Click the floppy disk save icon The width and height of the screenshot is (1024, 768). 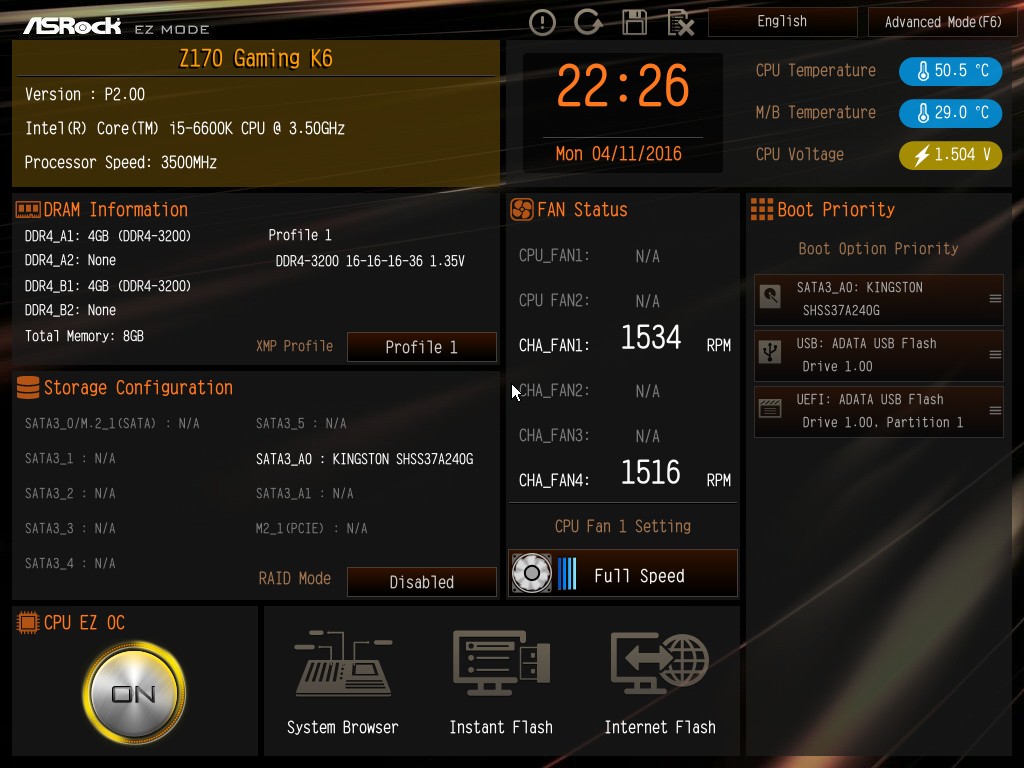point(634,22)
